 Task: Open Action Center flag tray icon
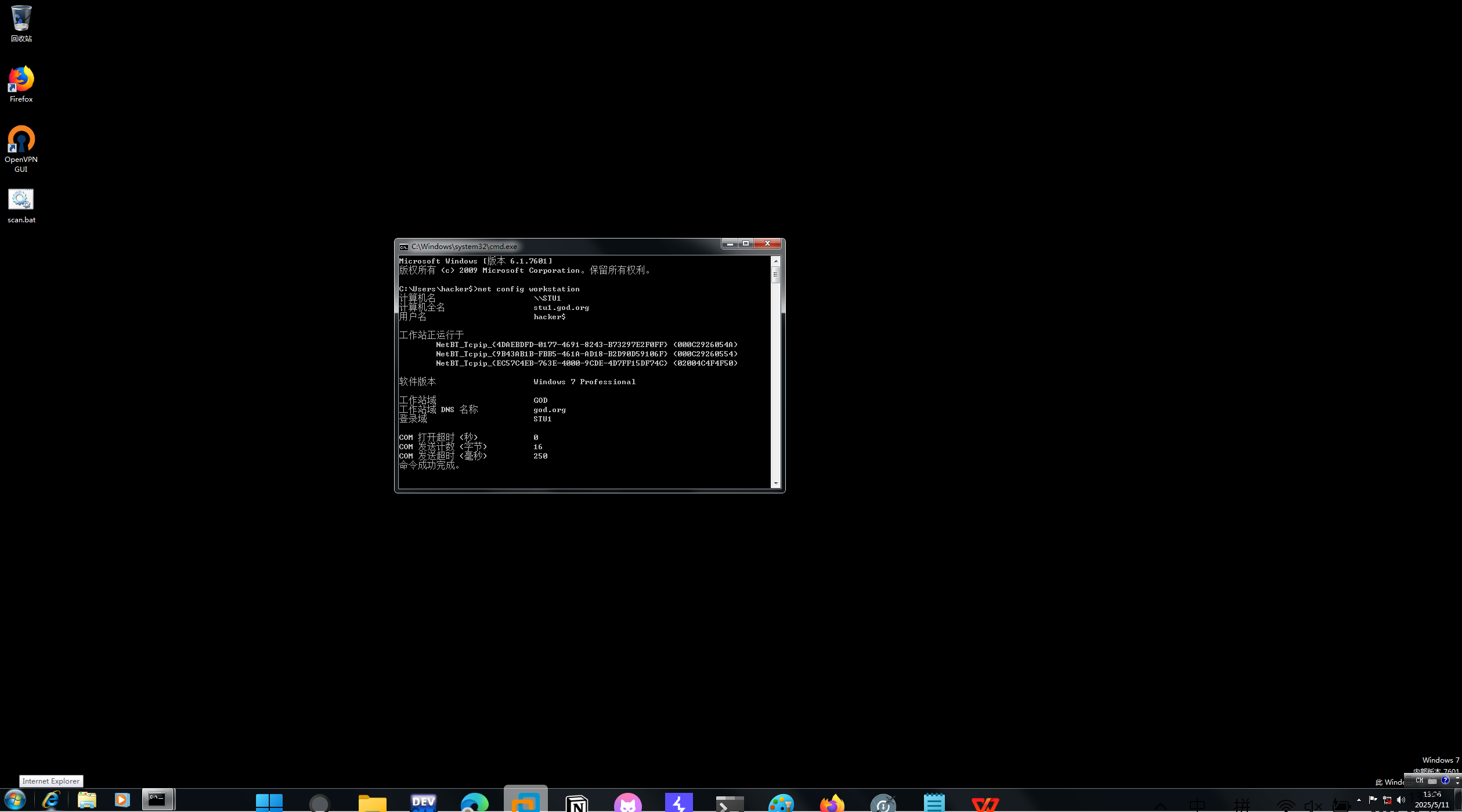click(x=1373, y=800)
